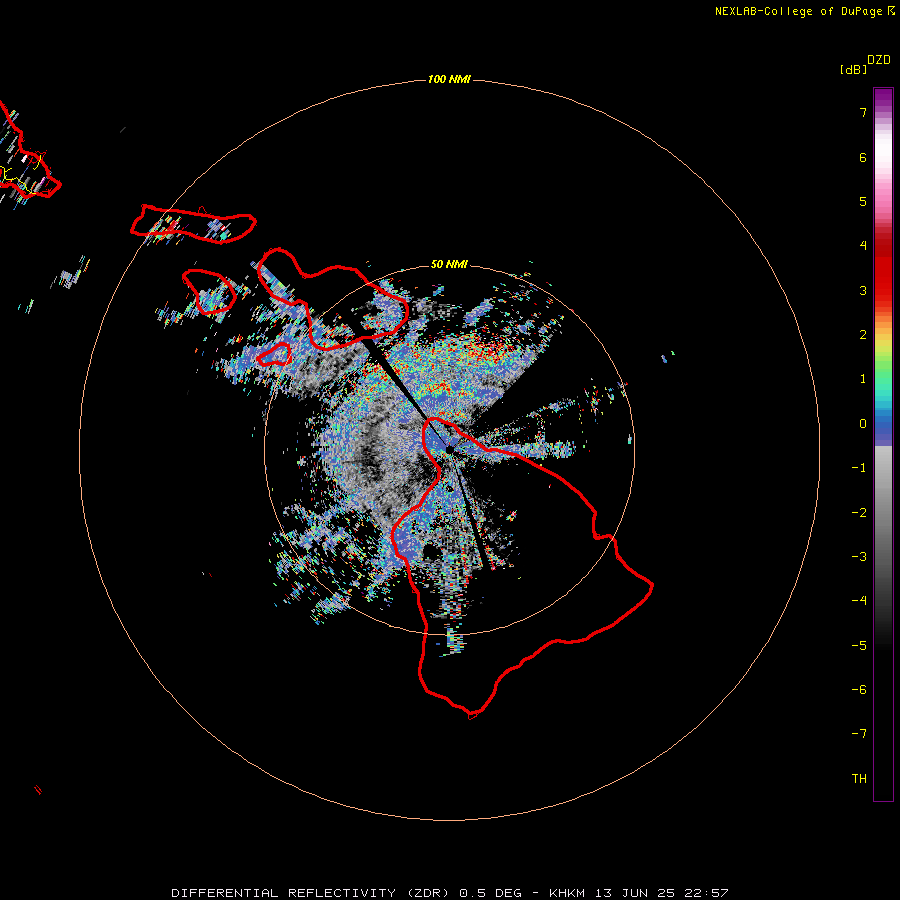Click the colorbar value -5 label

(x=859, y=646)
